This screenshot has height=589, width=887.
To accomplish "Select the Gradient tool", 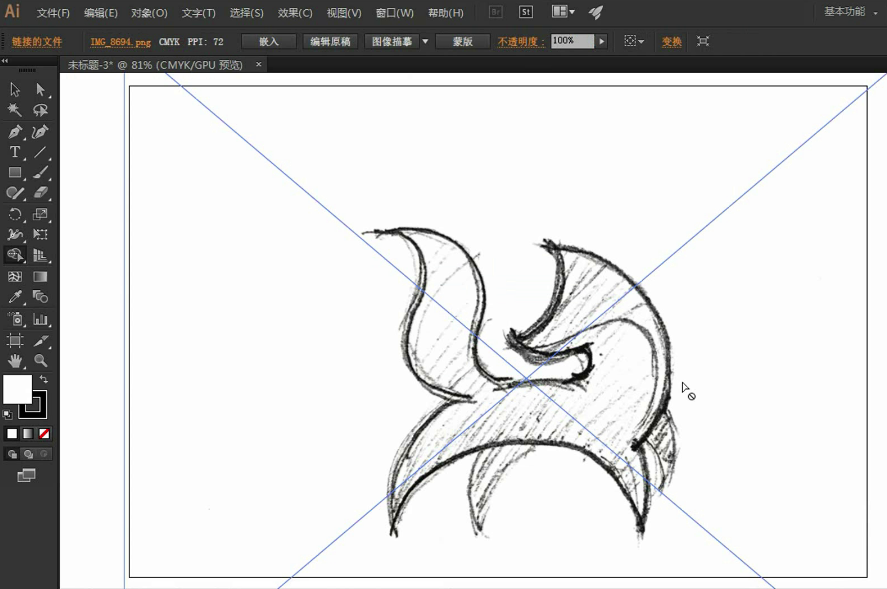I will pyautogui.click(x=40, y=277).
